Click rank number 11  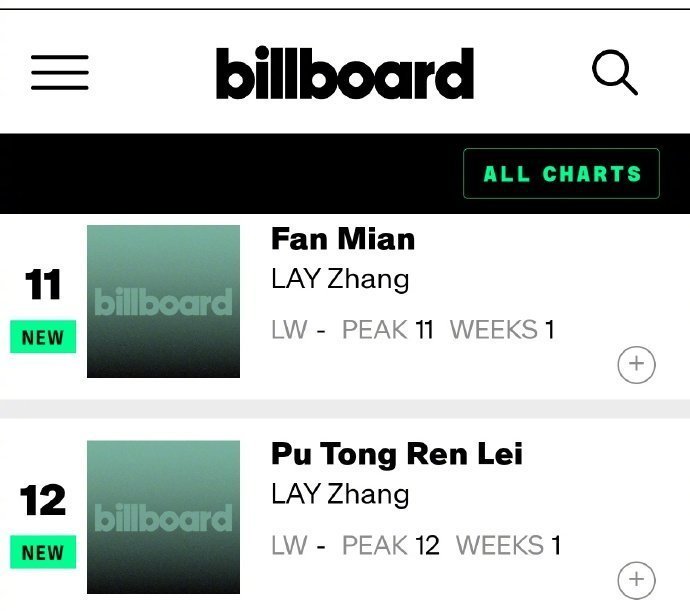pos(43,285)
